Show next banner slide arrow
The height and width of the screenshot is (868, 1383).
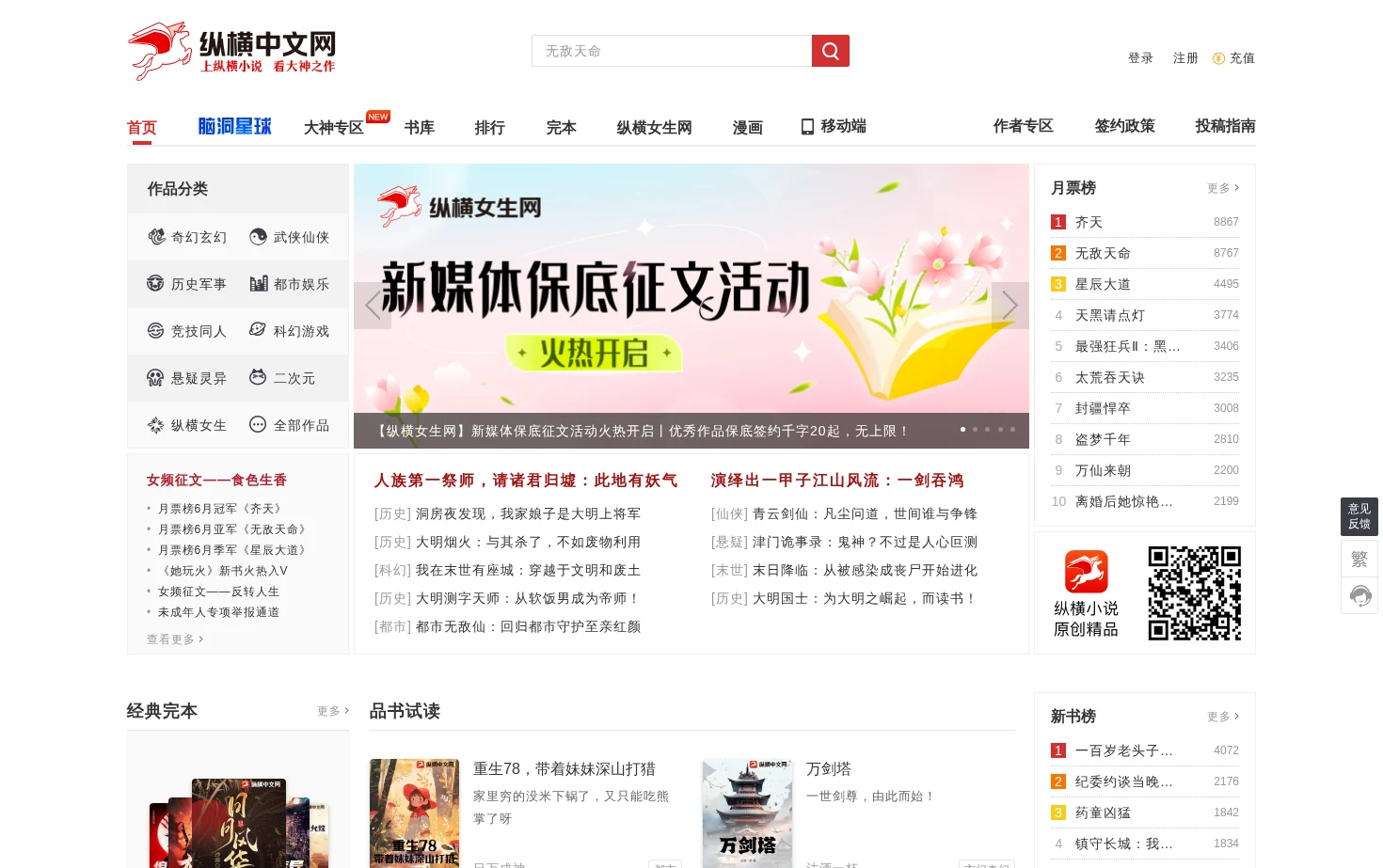click(1010, 306)
